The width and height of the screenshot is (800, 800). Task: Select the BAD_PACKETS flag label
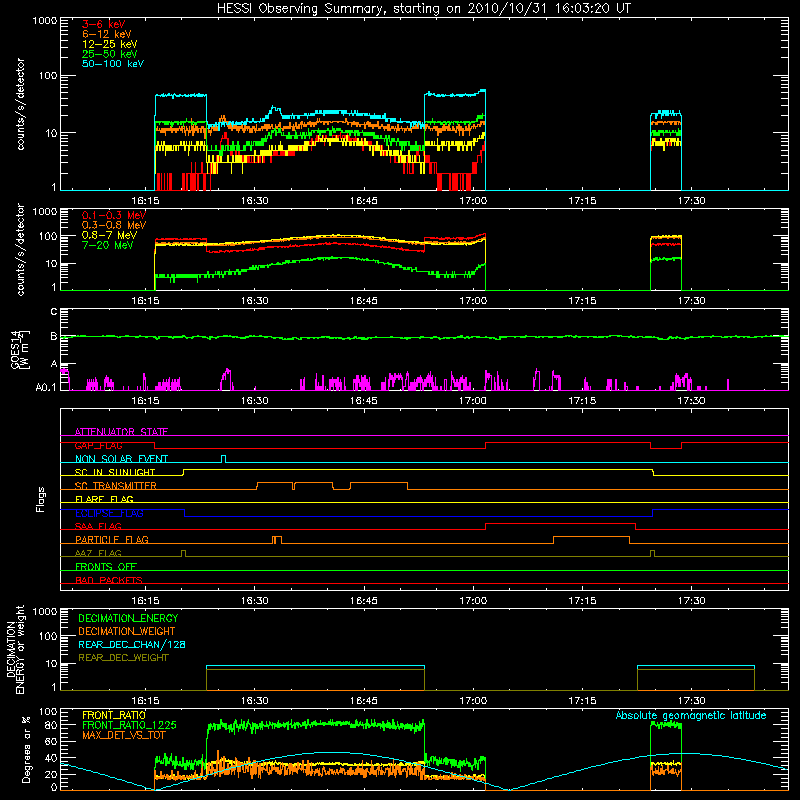(x=109, y=580)
